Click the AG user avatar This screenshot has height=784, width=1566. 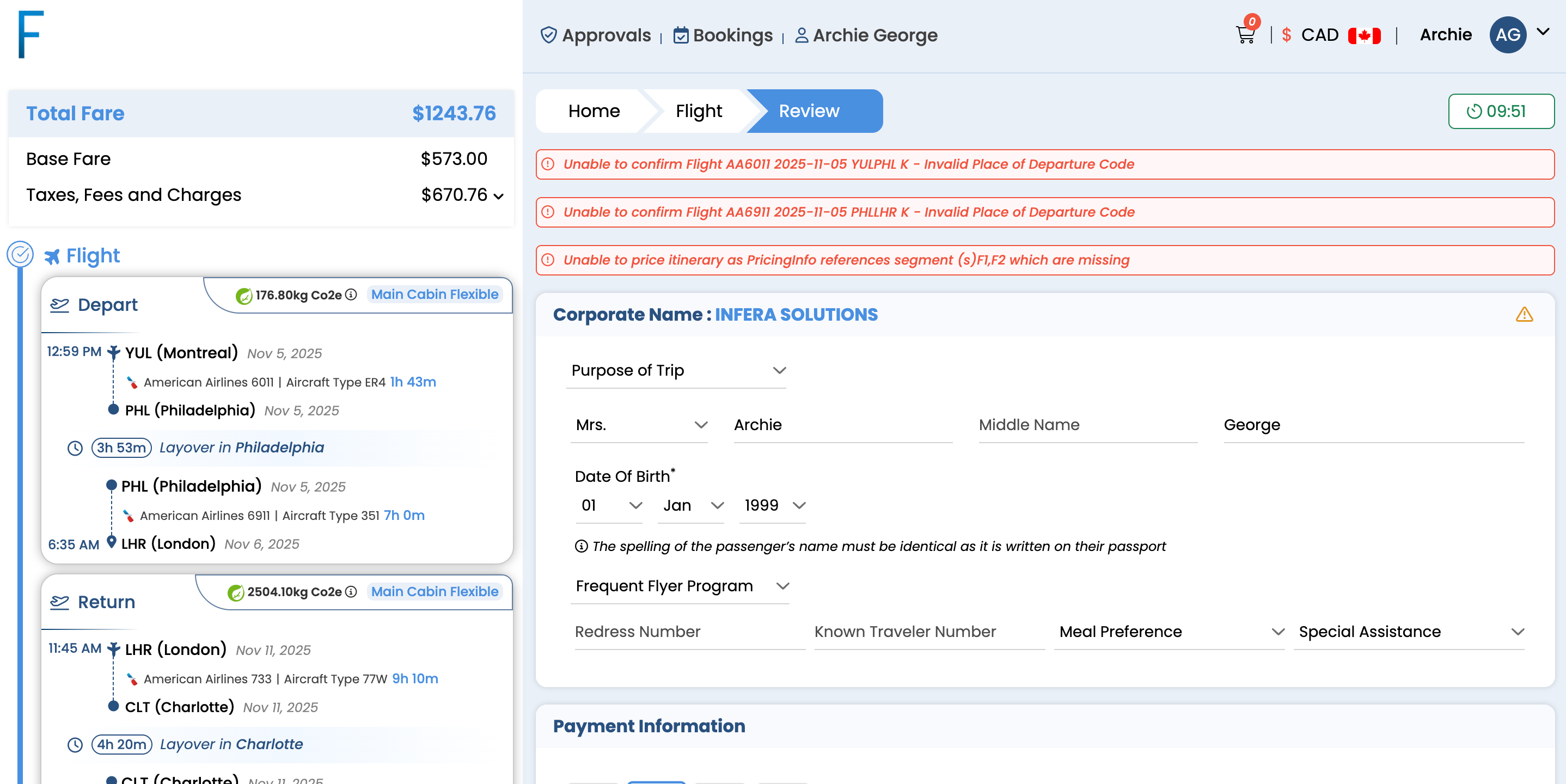(1507, 35)
